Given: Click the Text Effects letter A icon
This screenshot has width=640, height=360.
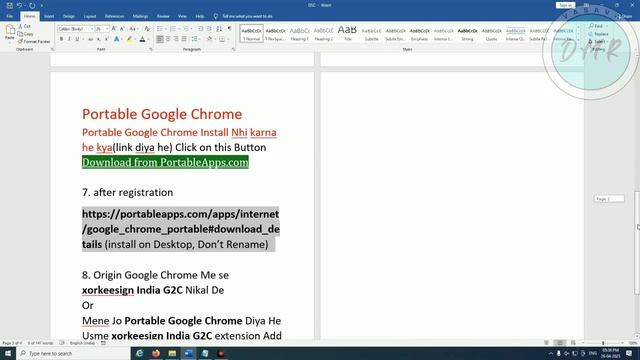Looking at the screenshot, I should (x=117, y=39).
